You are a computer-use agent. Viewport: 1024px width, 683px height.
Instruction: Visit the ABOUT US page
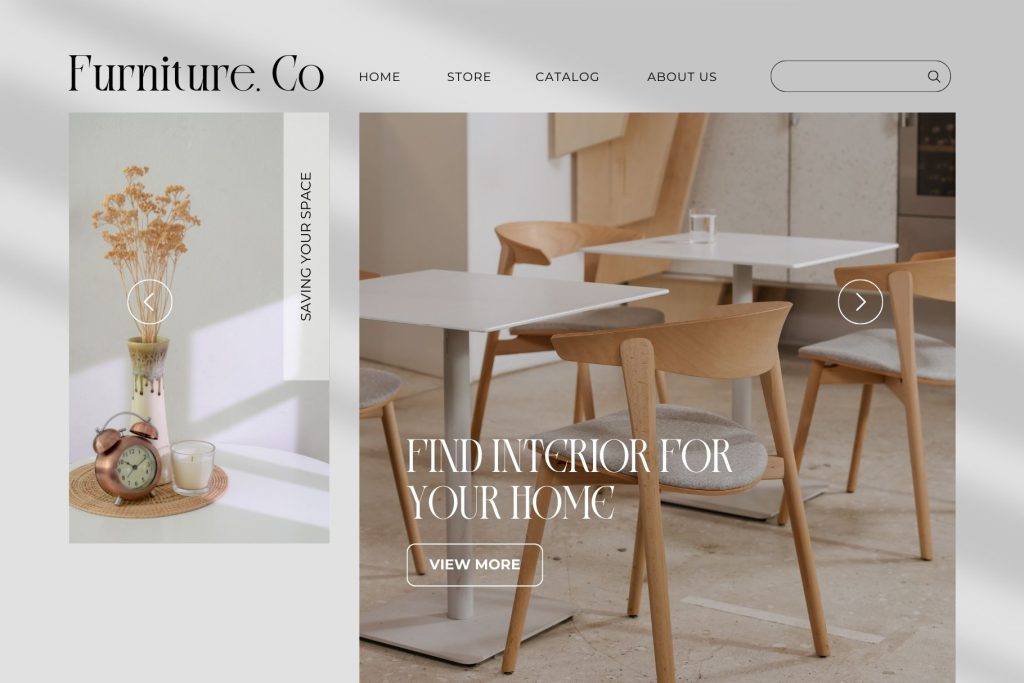point(682,76)
